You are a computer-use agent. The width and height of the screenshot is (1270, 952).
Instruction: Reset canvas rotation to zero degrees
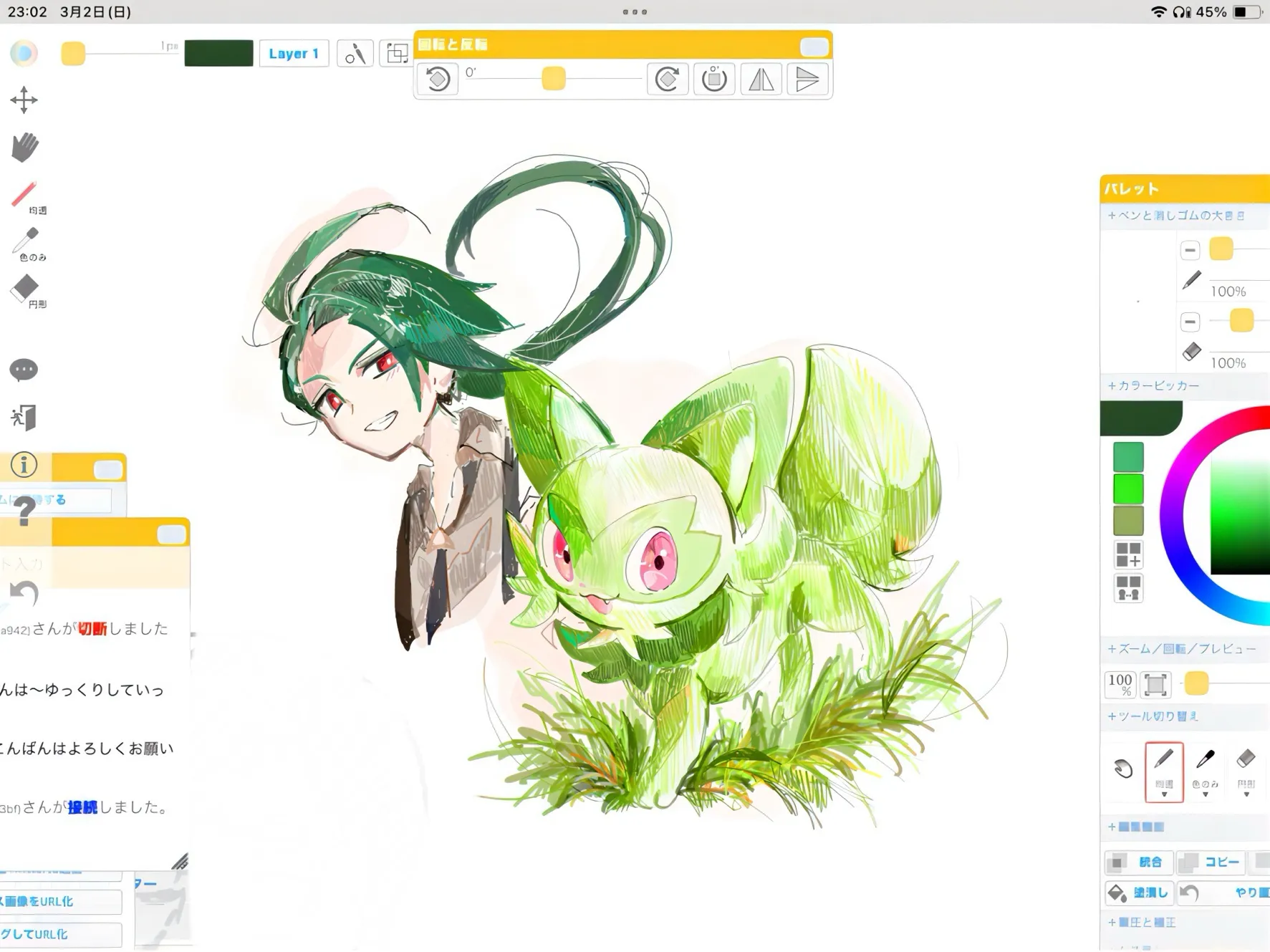tap(713, 79)
